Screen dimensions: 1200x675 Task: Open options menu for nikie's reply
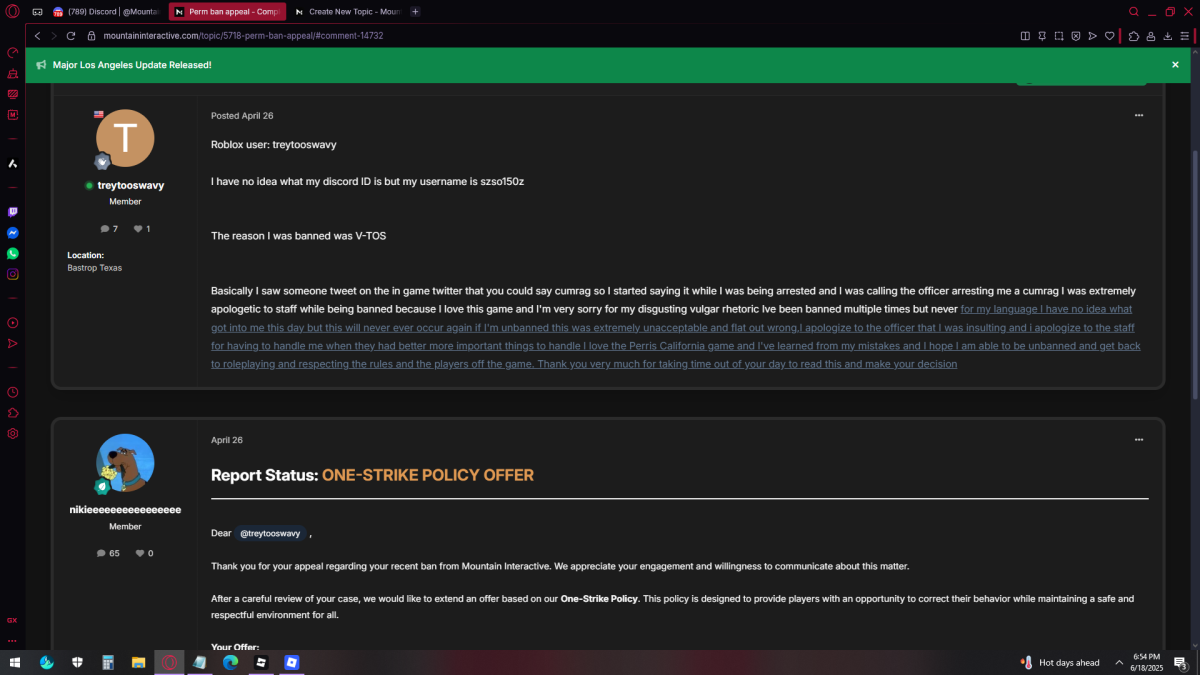1138,440
